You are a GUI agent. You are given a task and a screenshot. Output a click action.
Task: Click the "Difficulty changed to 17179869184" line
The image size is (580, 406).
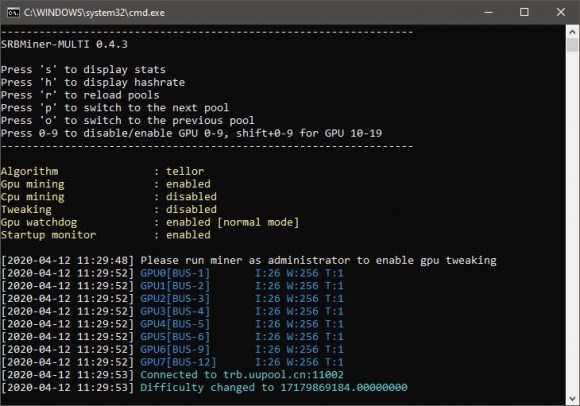click(274, 388)
